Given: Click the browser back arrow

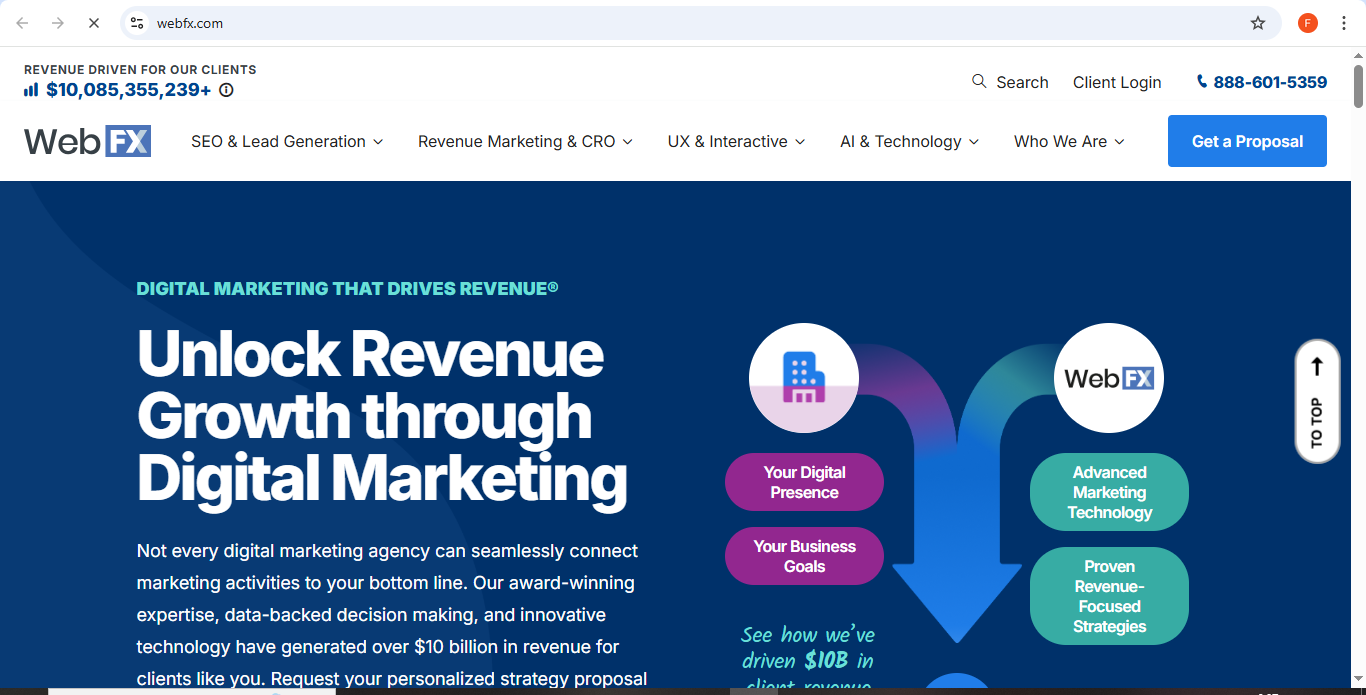Looking at the screenshot, I should (x=22, y=23).
